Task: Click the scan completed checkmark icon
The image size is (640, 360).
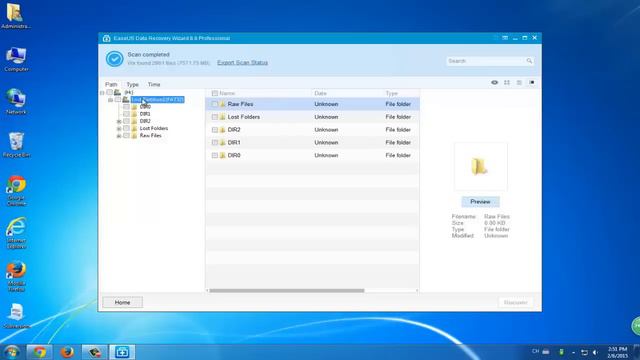Action: [115, 59]
